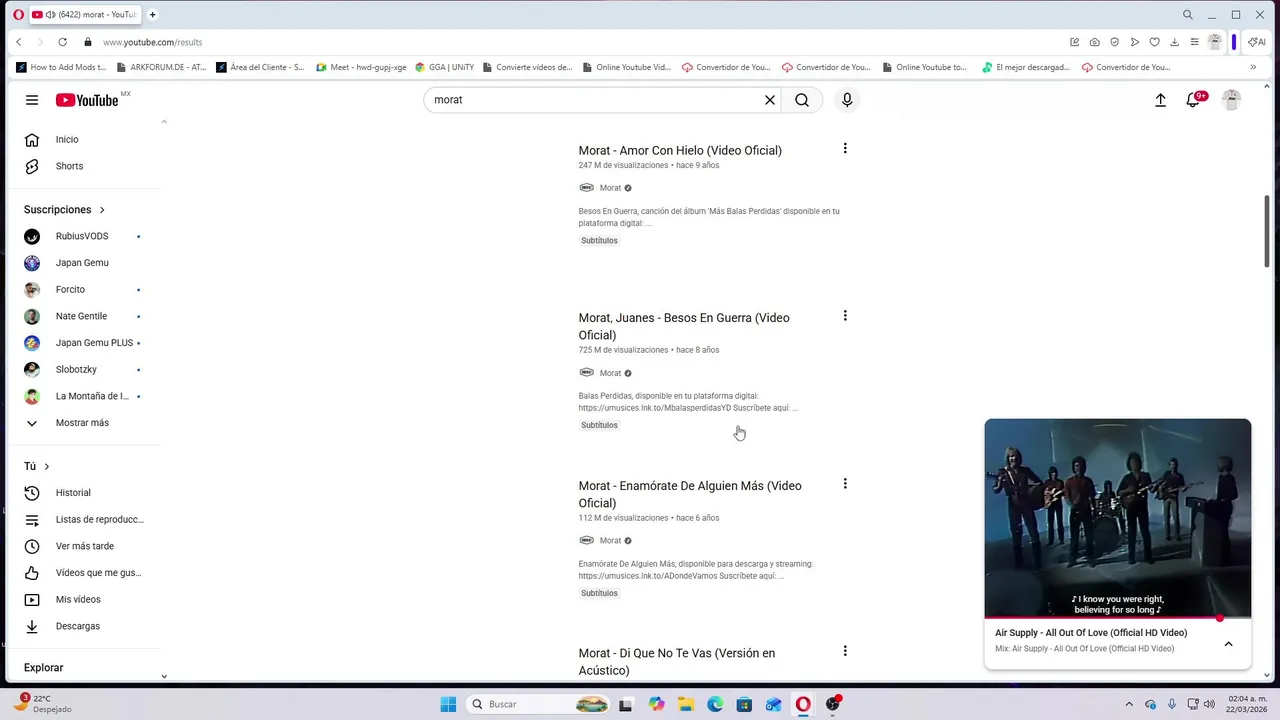
Task: Open Opera main menu logo
Action: point(18,15)
